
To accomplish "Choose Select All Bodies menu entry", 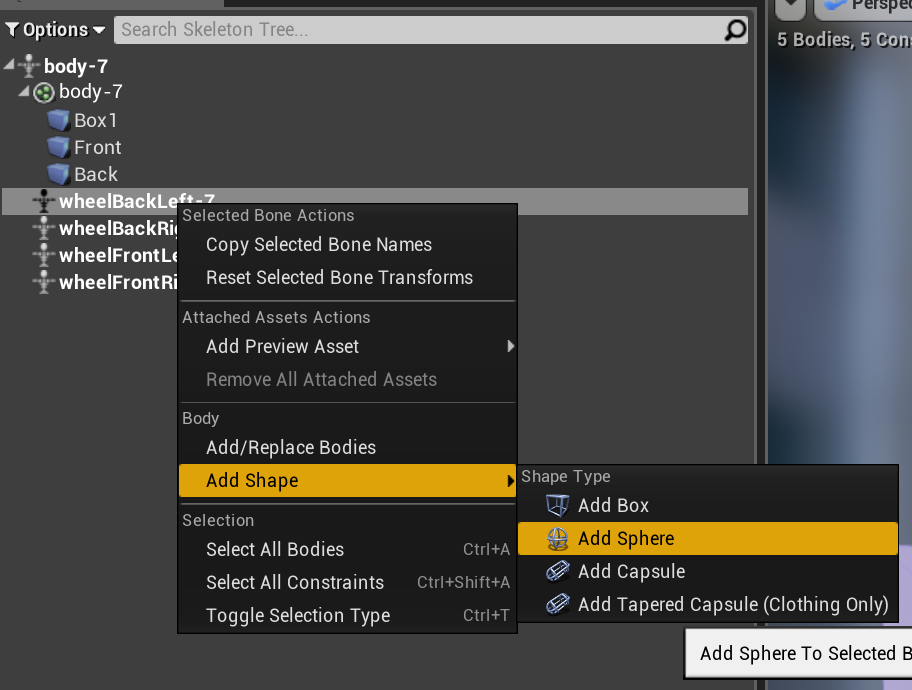I will coord(275,550).
